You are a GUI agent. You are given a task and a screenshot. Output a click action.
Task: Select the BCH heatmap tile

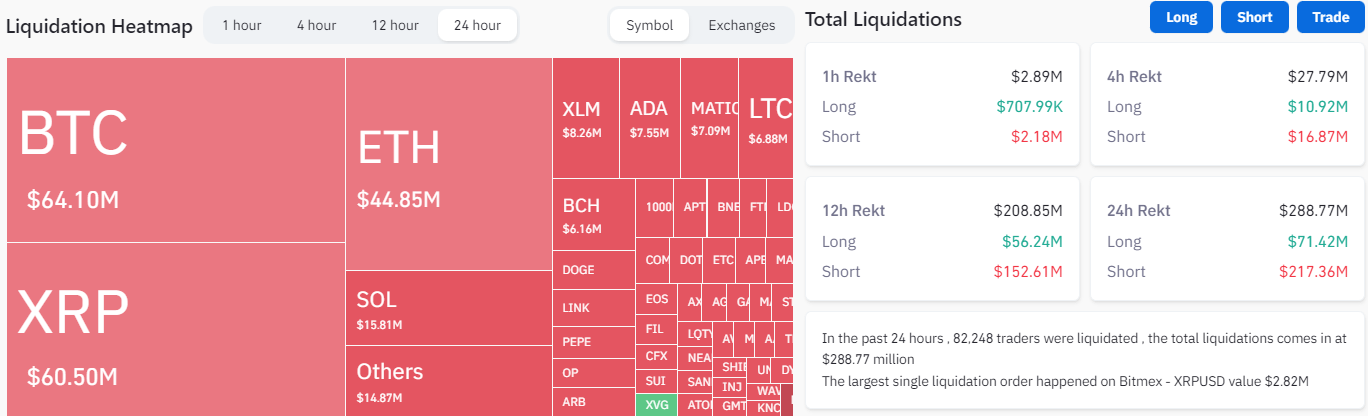click(594, 214)
